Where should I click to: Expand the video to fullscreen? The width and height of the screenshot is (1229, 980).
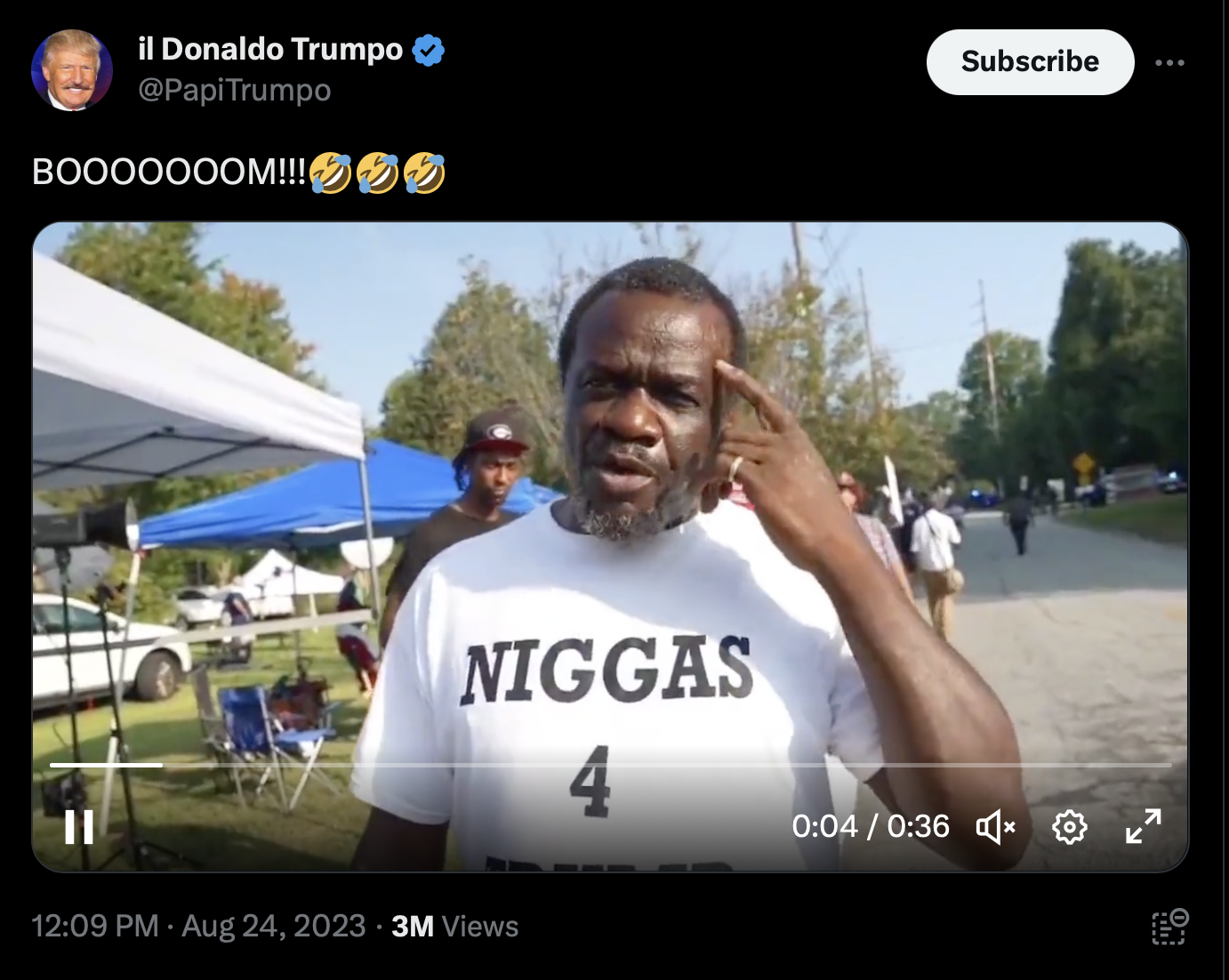(x=1143, y=826)
